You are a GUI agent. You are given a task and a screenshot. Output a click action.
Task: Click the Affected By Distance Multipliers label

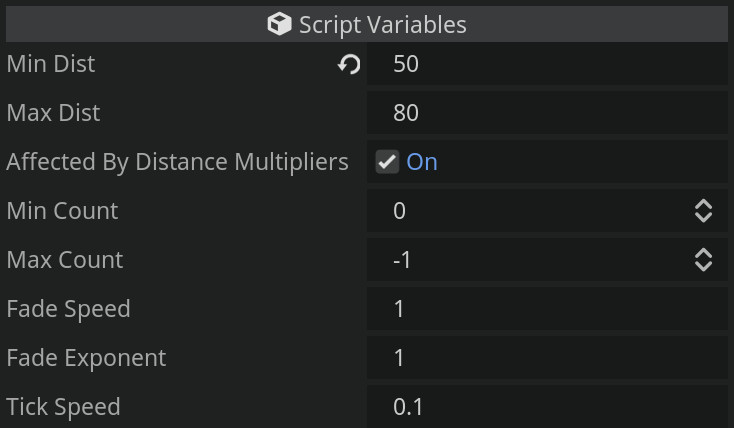pos(177,162)
